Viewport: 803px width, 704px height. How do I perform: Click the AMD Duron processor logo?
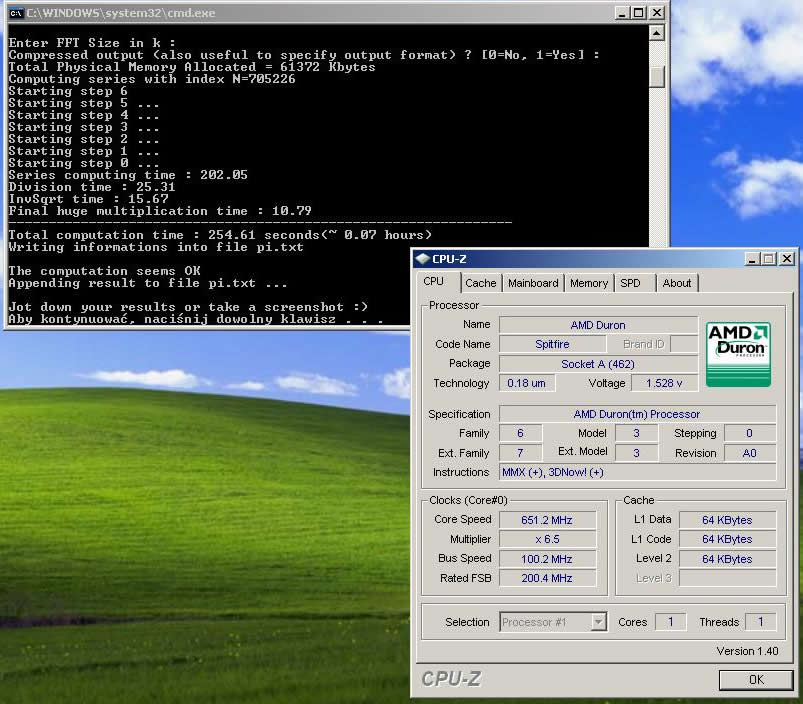point(738,354)
